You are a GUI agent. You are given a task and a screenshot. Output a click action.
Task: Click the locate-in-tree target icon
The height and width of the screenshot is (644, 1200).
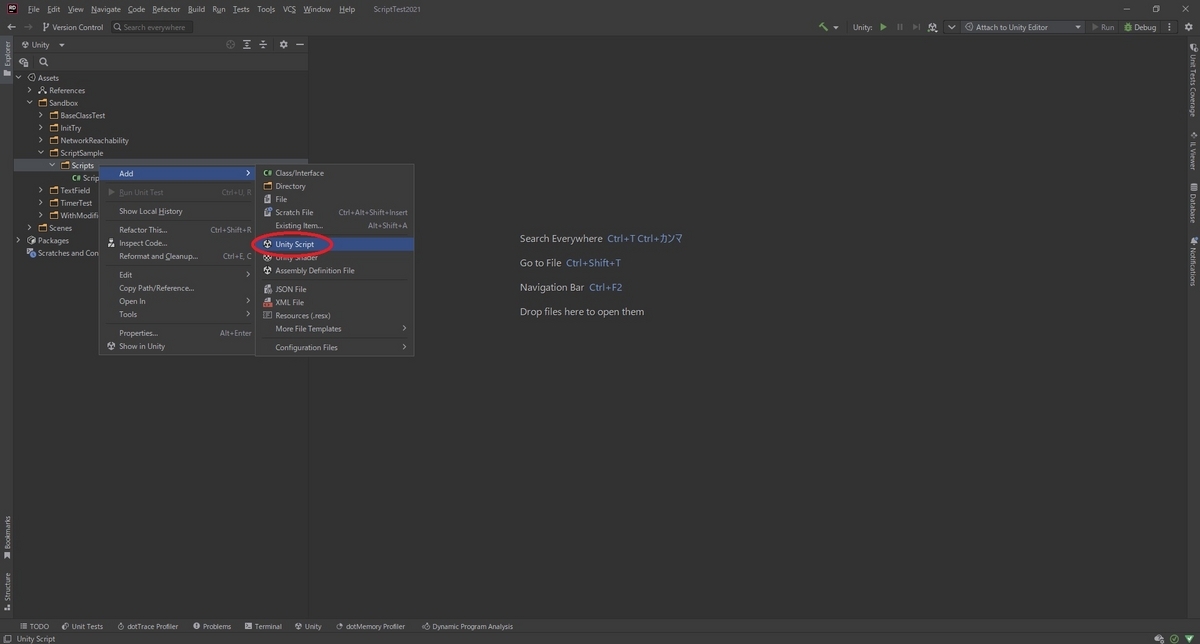coord(230,45)
